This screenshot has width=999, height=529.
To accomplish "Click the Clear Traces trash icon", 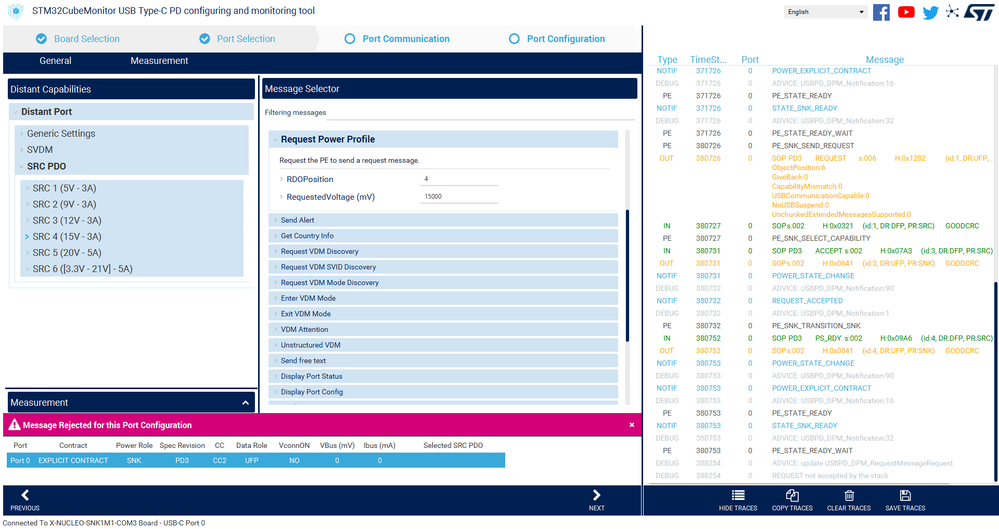I will pyautogui.click(x=849, y=495).
